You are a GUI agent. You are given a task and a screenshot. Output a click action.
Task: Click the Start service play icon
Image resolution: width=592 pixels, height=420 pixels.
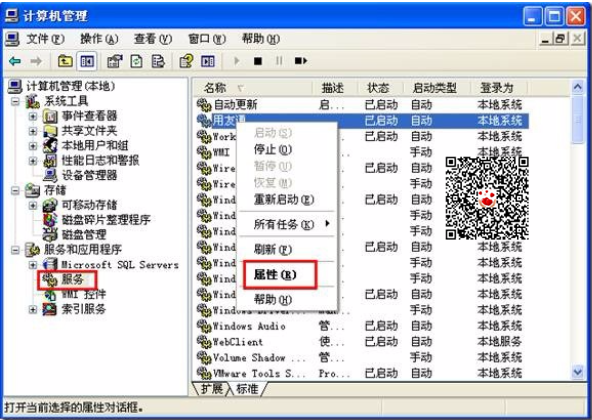[237, 61]
